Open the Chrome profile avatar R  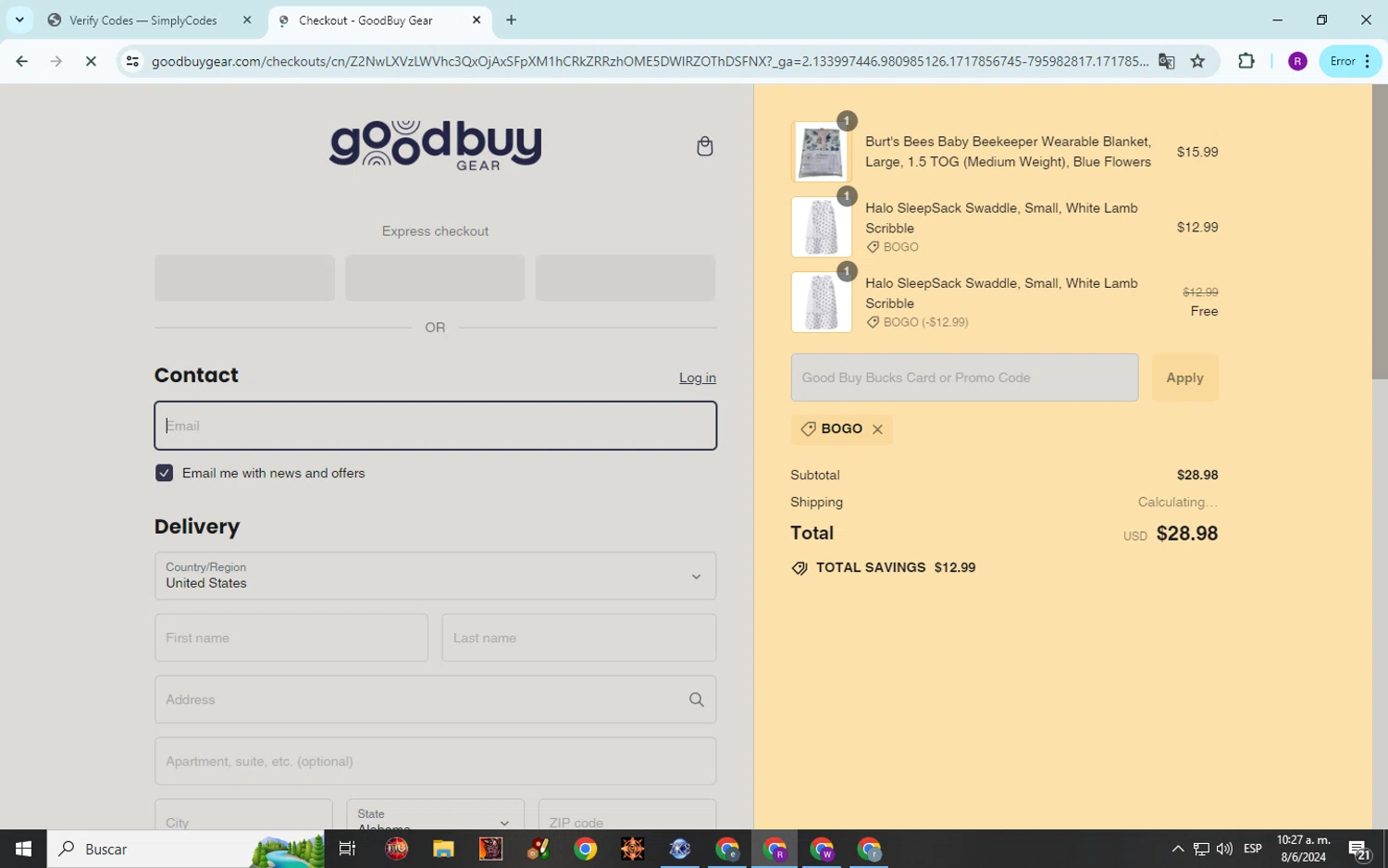pos(1297,61)
